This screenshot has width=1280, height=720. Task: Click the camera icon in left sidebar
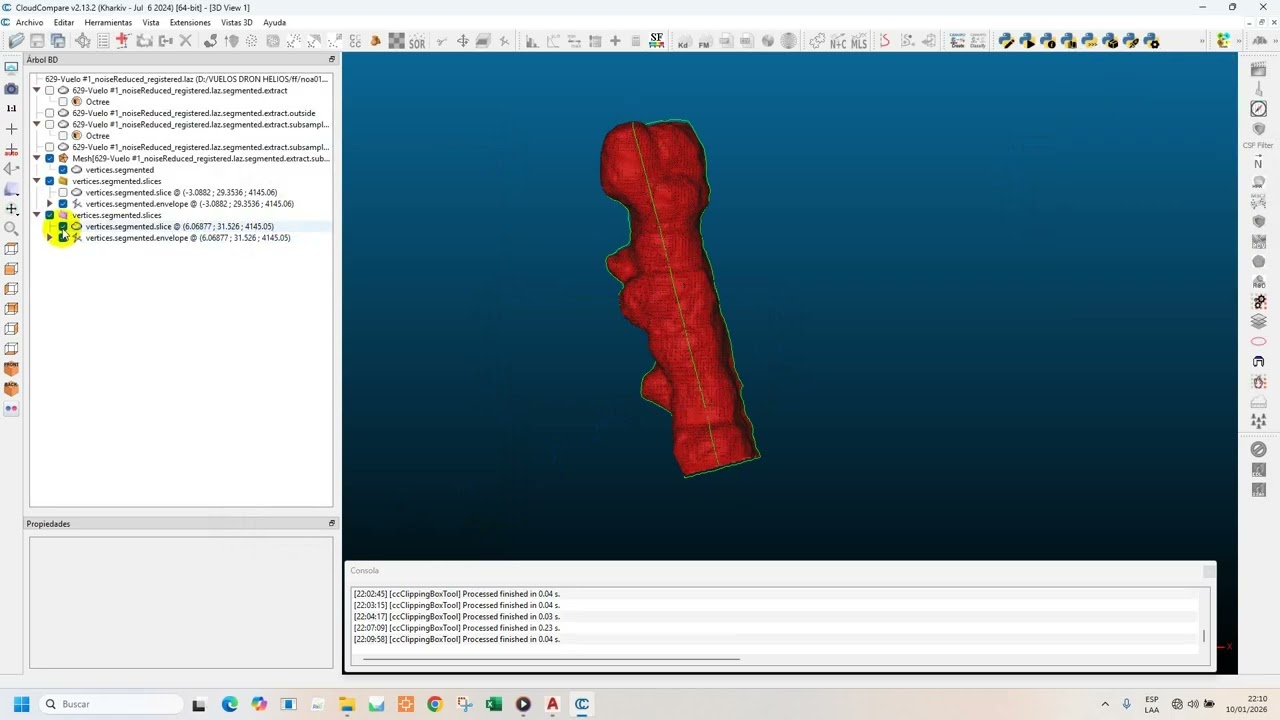[11, 88]
